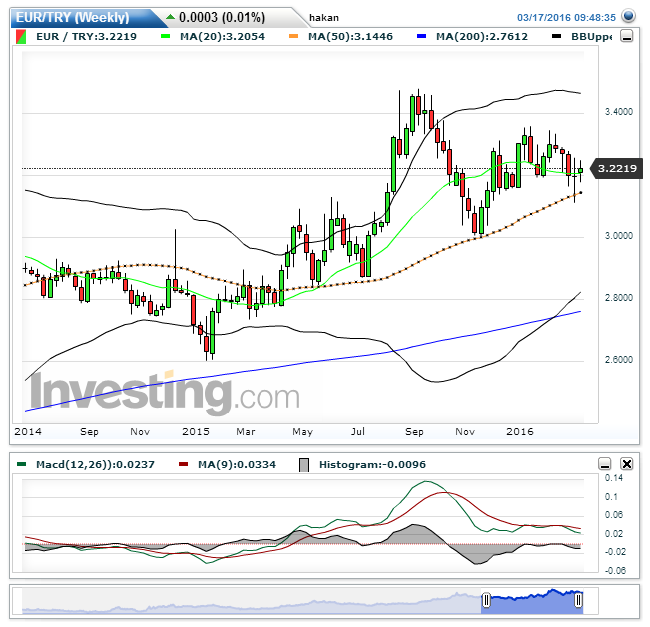Click the 'MA(9):0.0334' legend label
Image resolution: width=650 pixels, height=627 pixels.
click(x=237, y=464)
